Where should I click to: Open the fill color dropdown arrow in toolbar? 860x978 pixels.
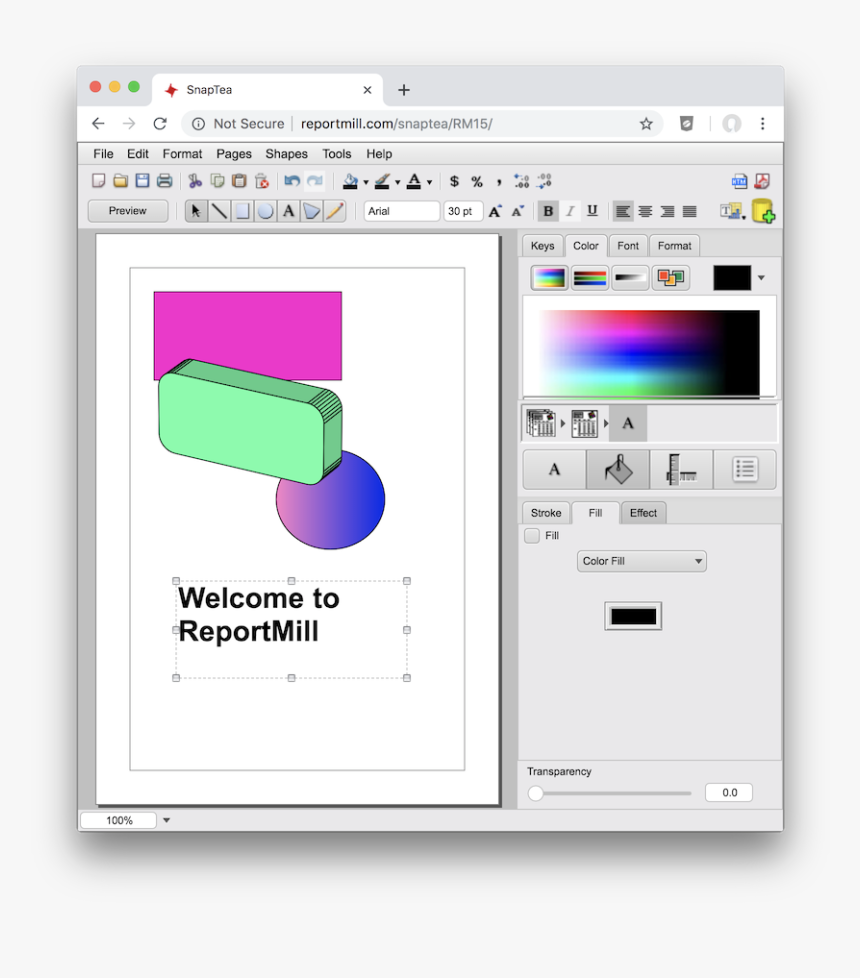[x=366, y=182]
